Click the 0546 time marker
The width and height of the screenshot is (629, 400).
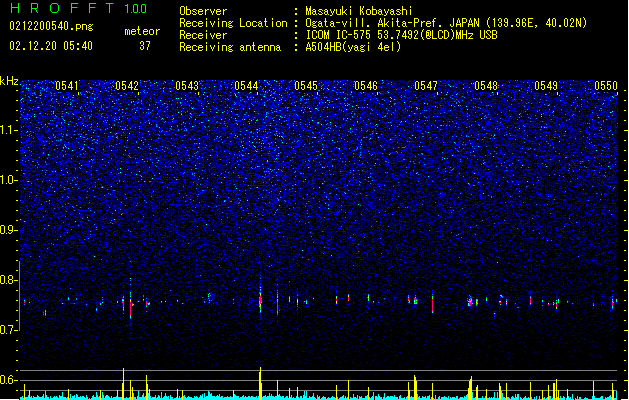coord(366,86)
